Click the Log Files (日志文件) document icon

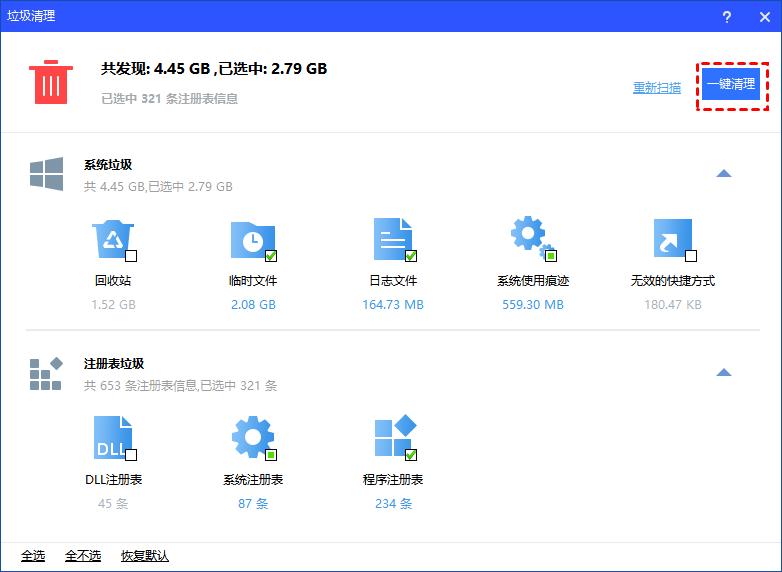pyautogui.click(x=392, y=239)
